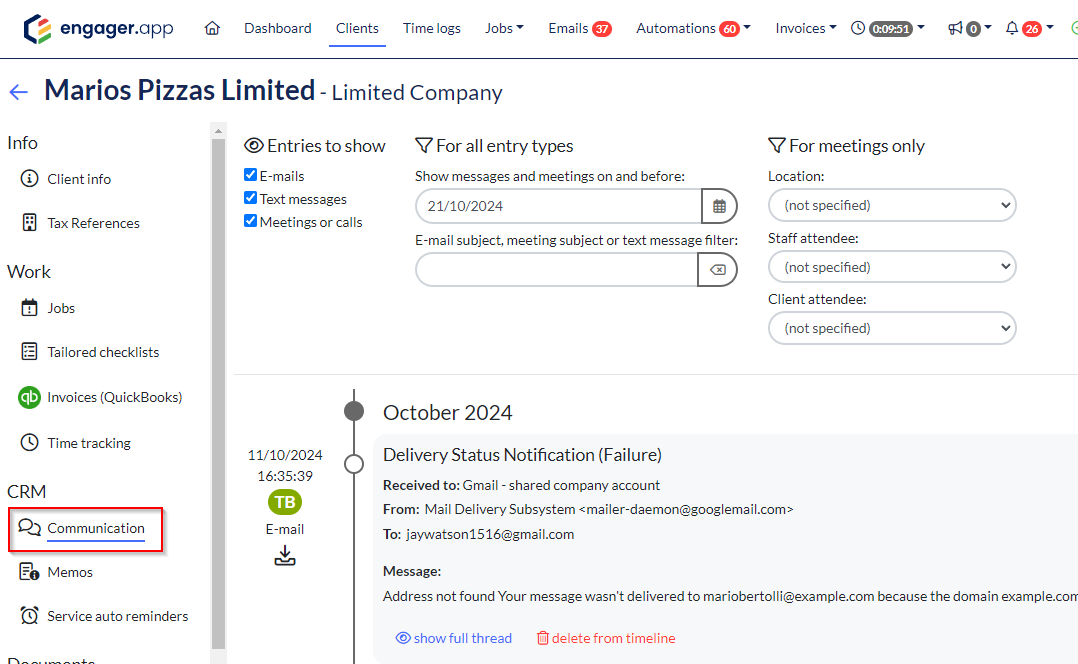Expand the Jobs menu in top navigation
1078x664 pixels.
click(504, 28)
